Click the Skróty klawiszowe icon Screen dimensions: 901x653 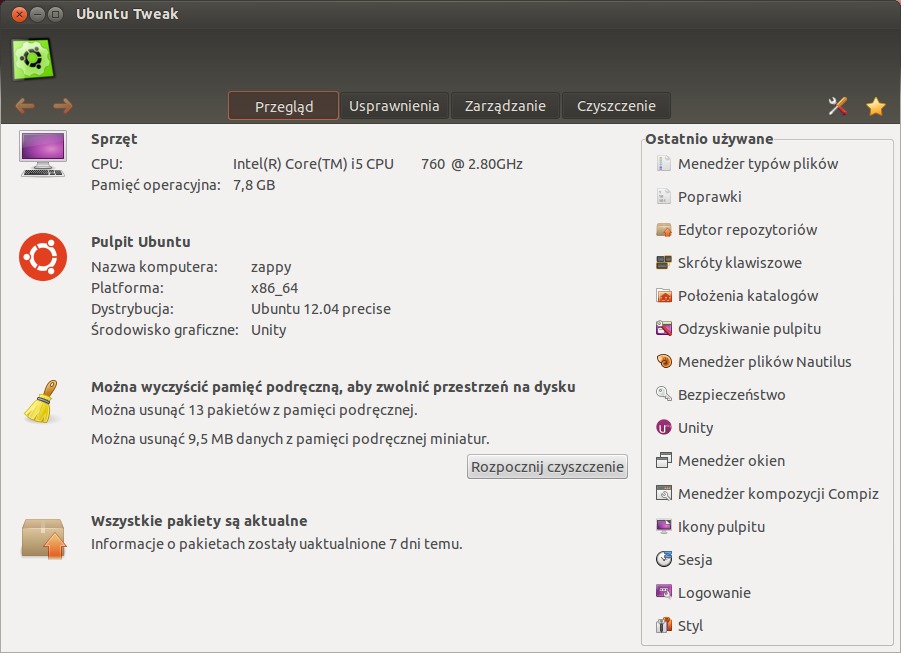coord(664,263)
